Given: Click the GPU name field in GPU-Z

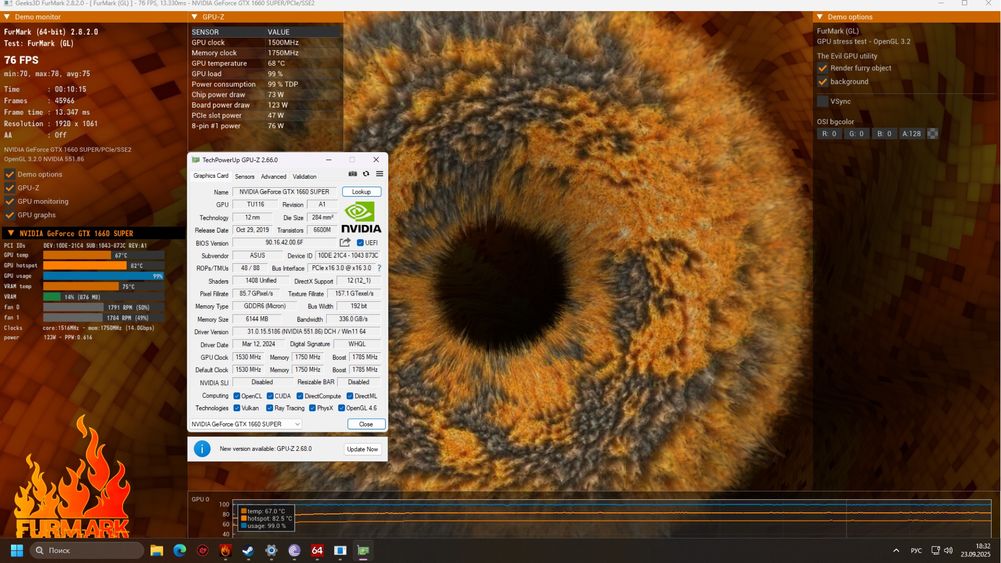Looking at the screenshot, I should coord(285,191).
